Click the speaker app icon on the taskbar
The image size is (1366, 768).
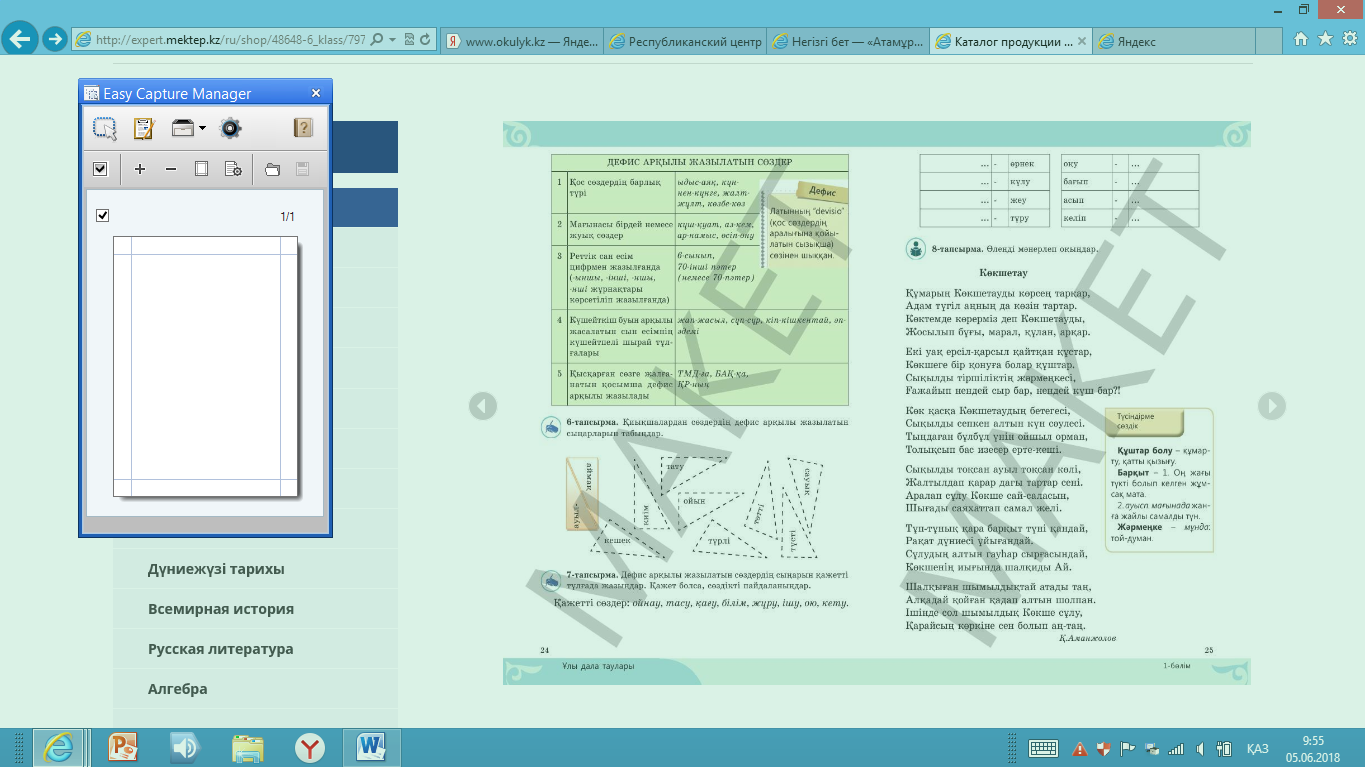click(x=185, y=748)
